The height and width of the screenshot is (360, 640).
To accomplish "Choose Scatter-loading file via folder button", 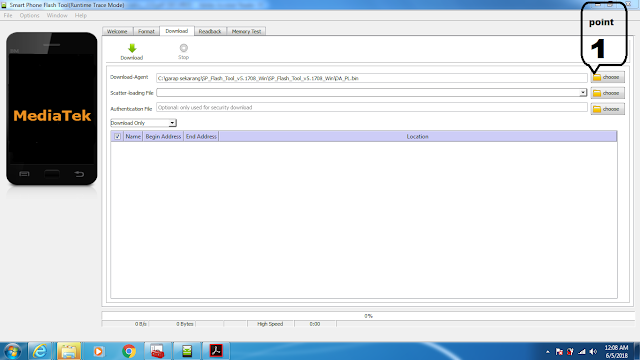I will (607, 93).
